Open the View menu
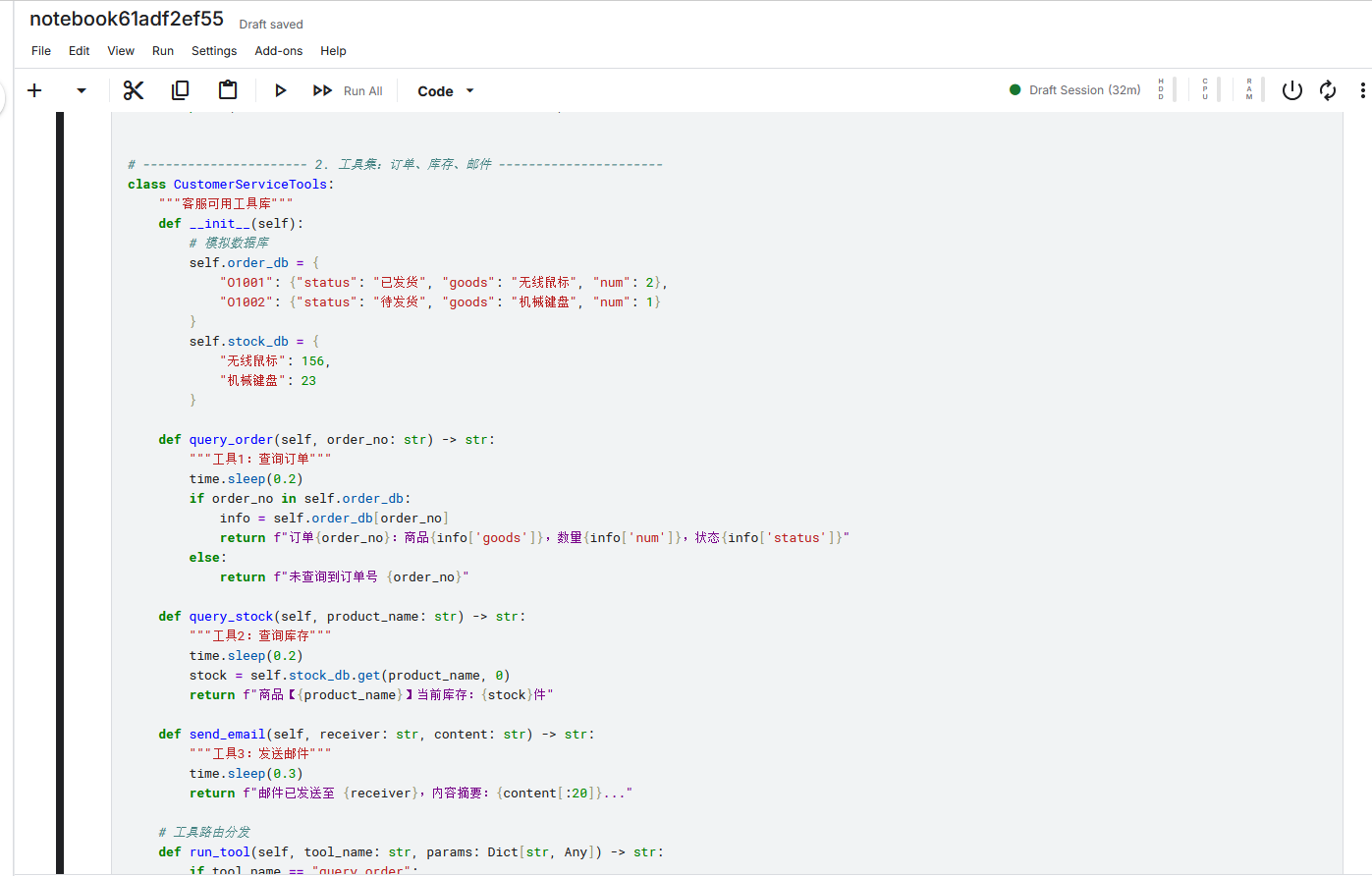The width and height of the screenshot is (1372, 876). (x=121, y=51)
